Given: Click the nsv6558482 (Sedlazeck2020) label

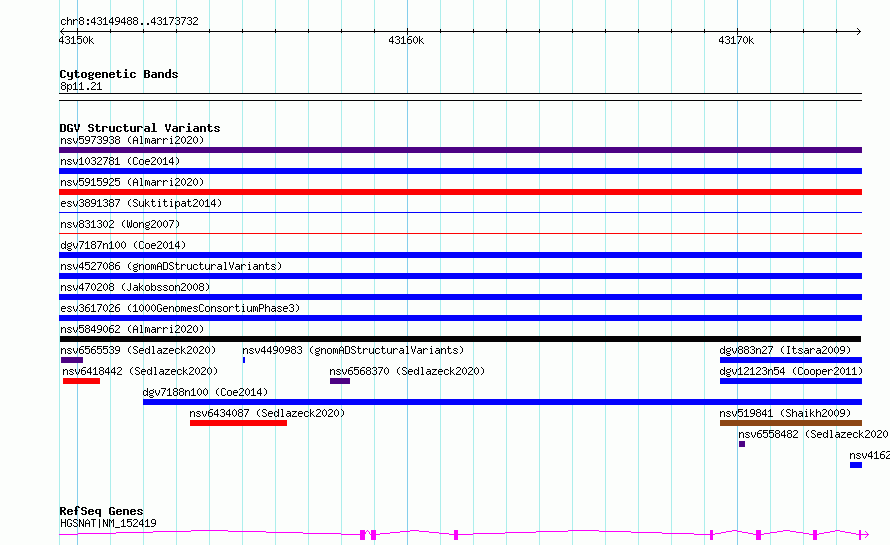Looking at the screenshot, I should [813, 434].
